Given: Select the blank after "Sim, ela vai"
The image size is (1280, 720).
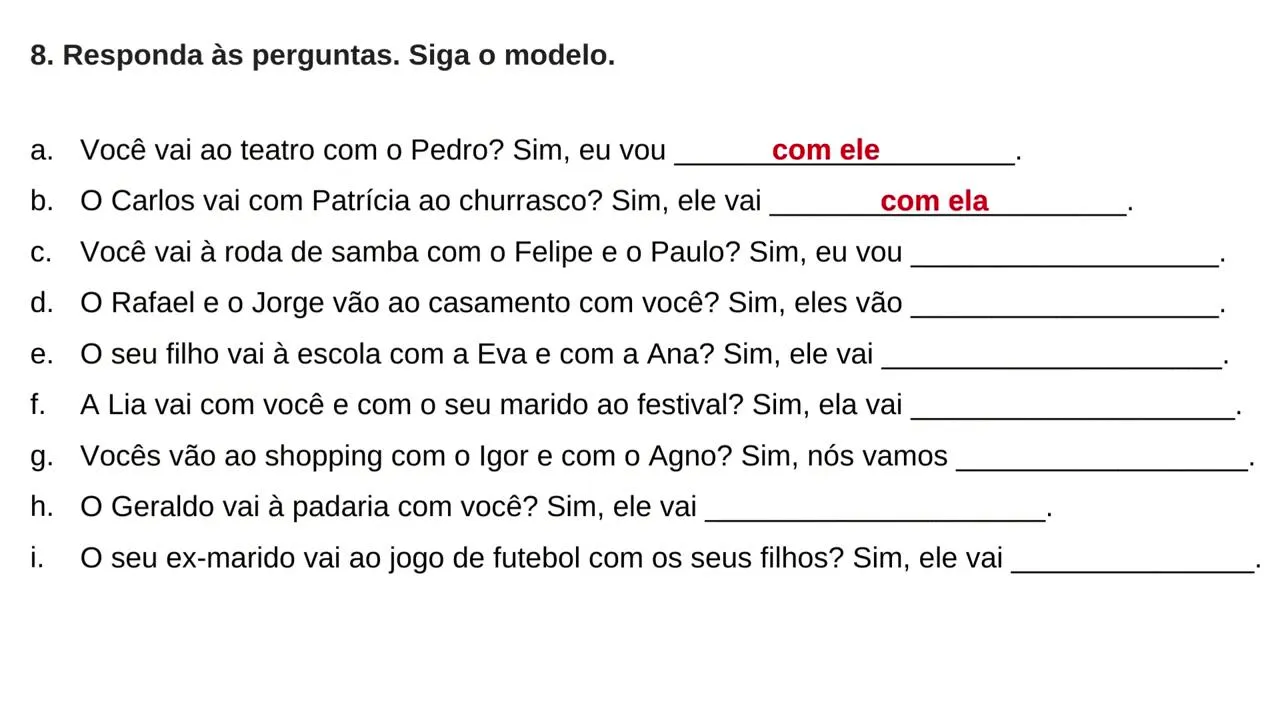Looking at the screenshot, I should click(x=1074, y=409).
